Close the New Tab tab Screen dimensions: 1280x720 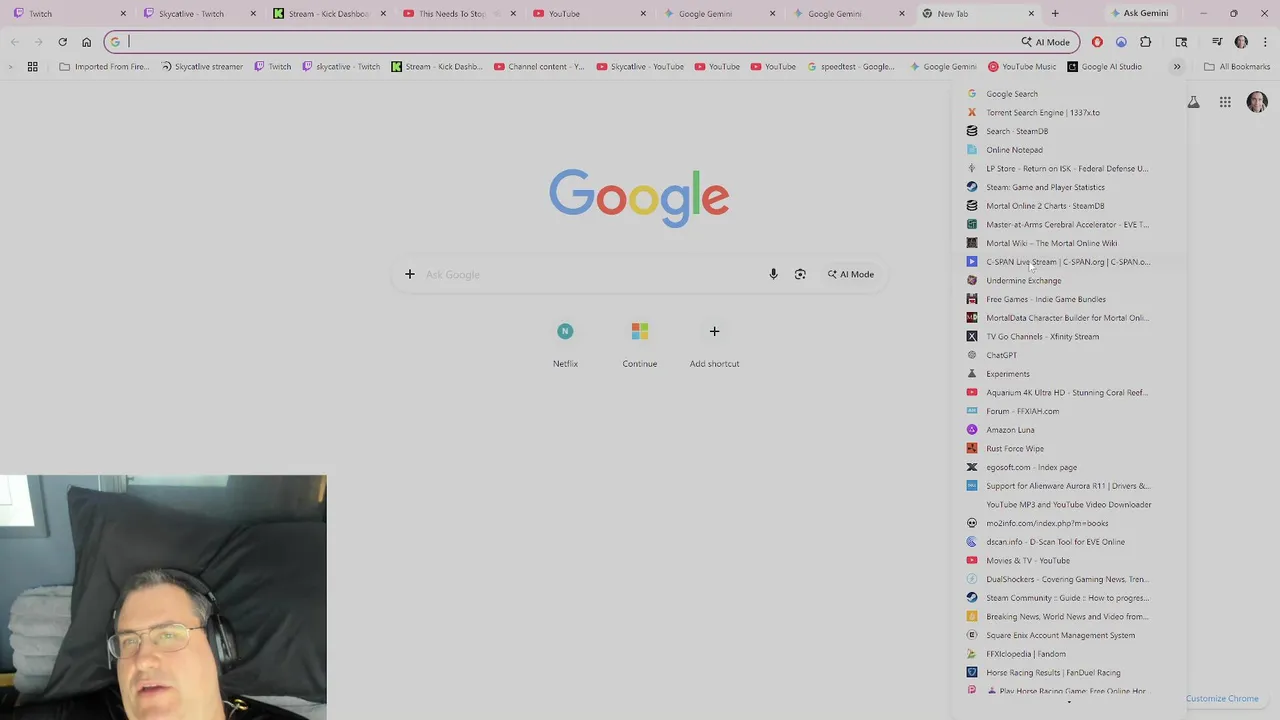(x=1031, y=14)
